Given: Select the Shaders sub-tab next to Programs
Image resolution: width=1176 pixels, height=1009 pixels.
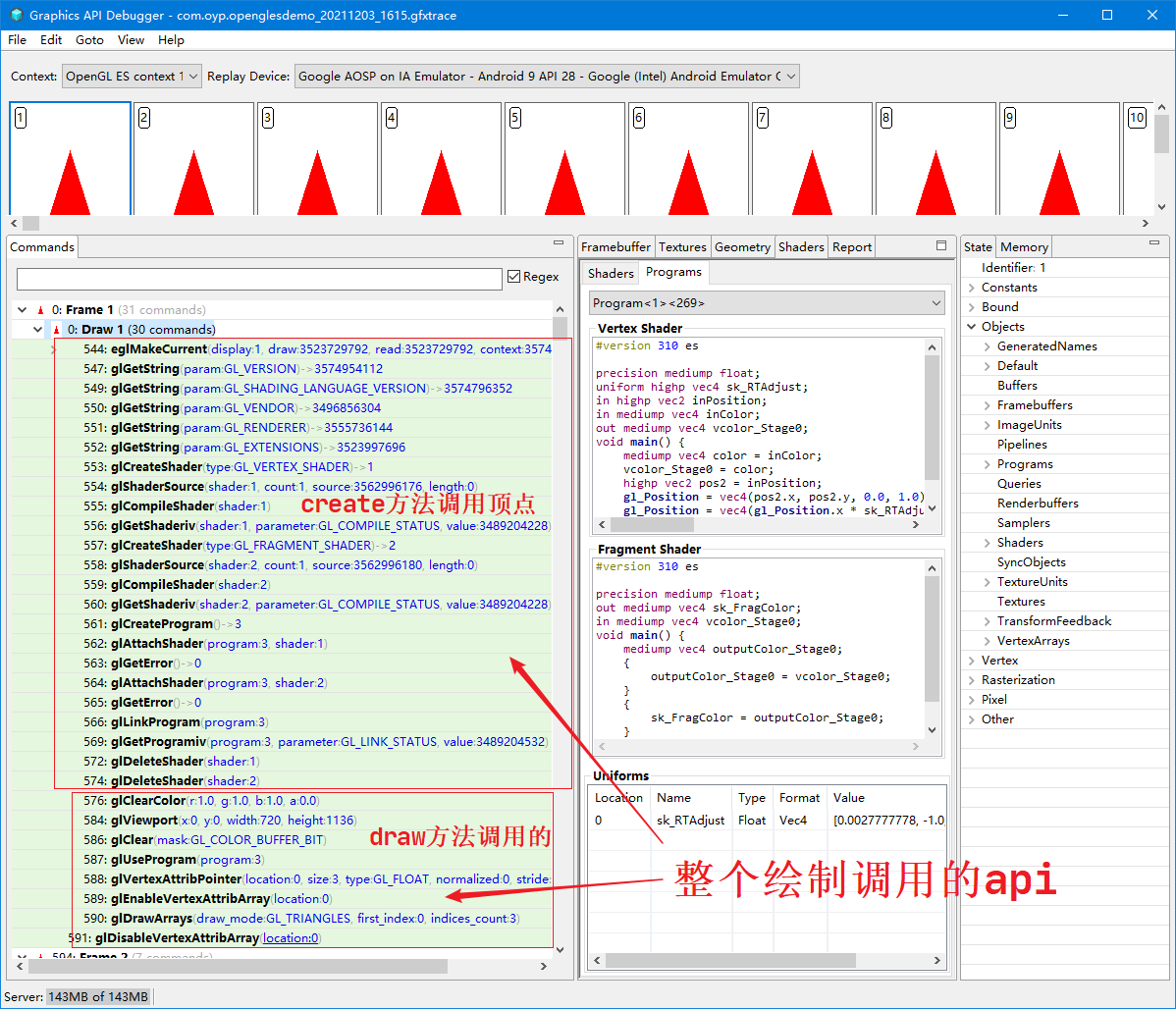Looking at the screenshot, I should point(611,272).
